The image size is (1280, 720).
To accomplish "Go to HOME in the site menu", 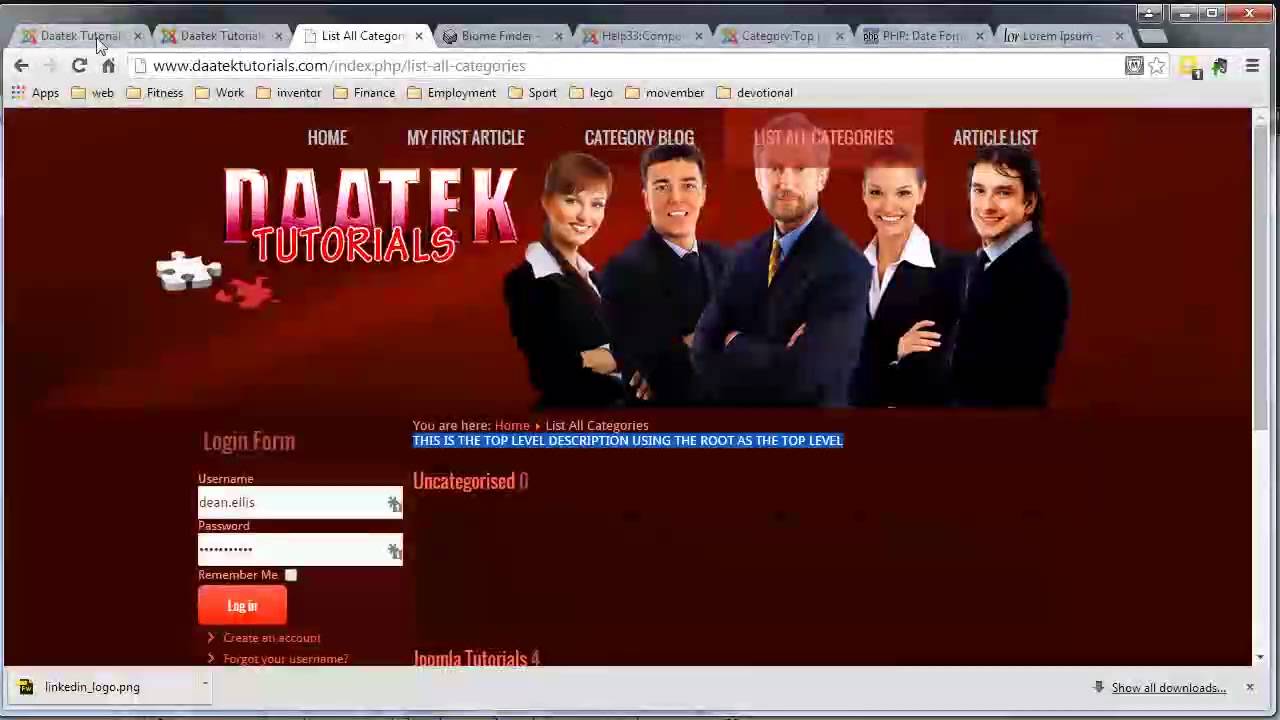I will tap(327, 138).
